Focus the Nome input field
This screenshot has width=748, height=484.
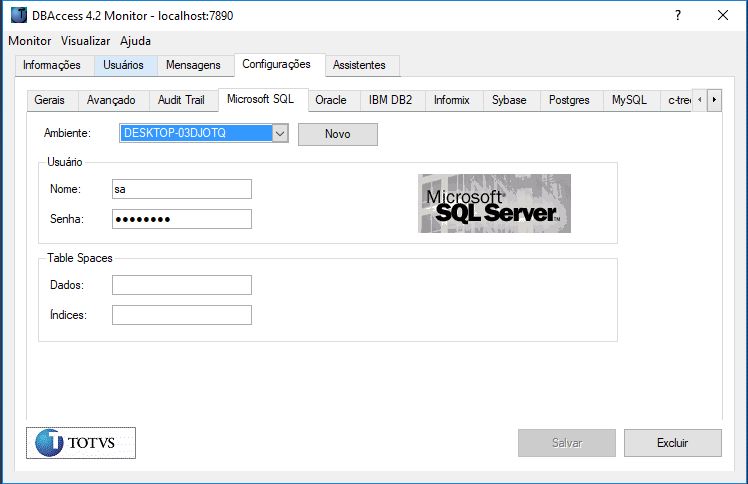tap(182, 189)
